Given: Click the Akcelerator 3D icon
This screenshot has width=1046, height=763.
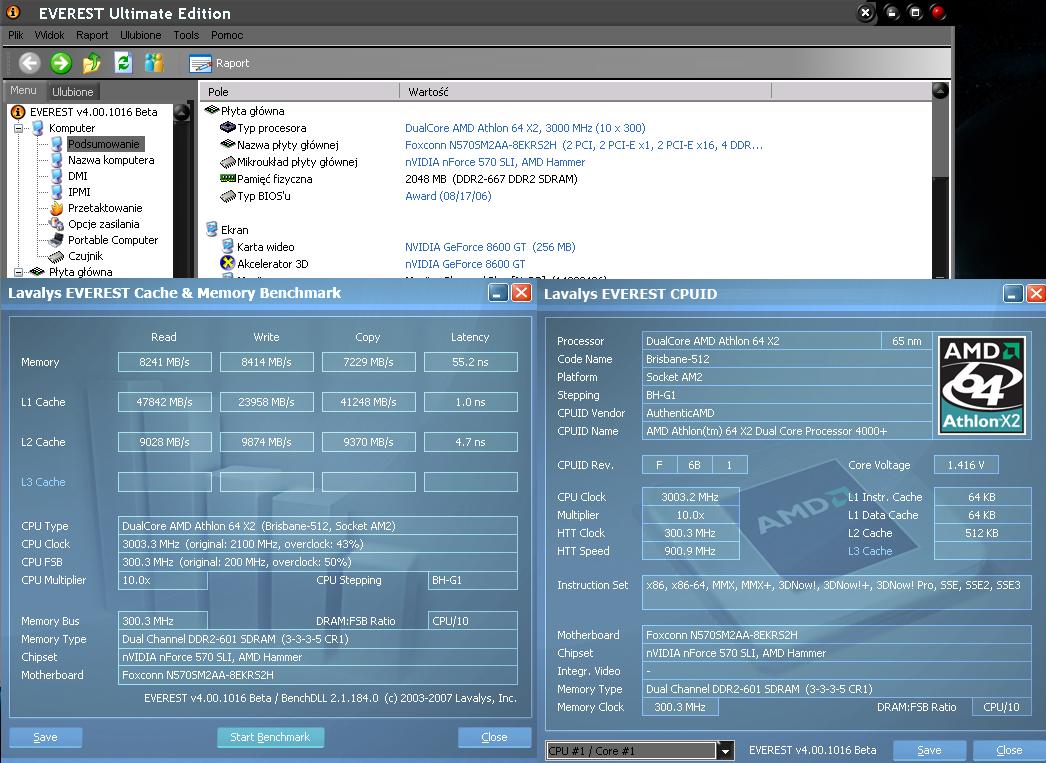Looking at the screenshot, I should [x=227, y=264].
